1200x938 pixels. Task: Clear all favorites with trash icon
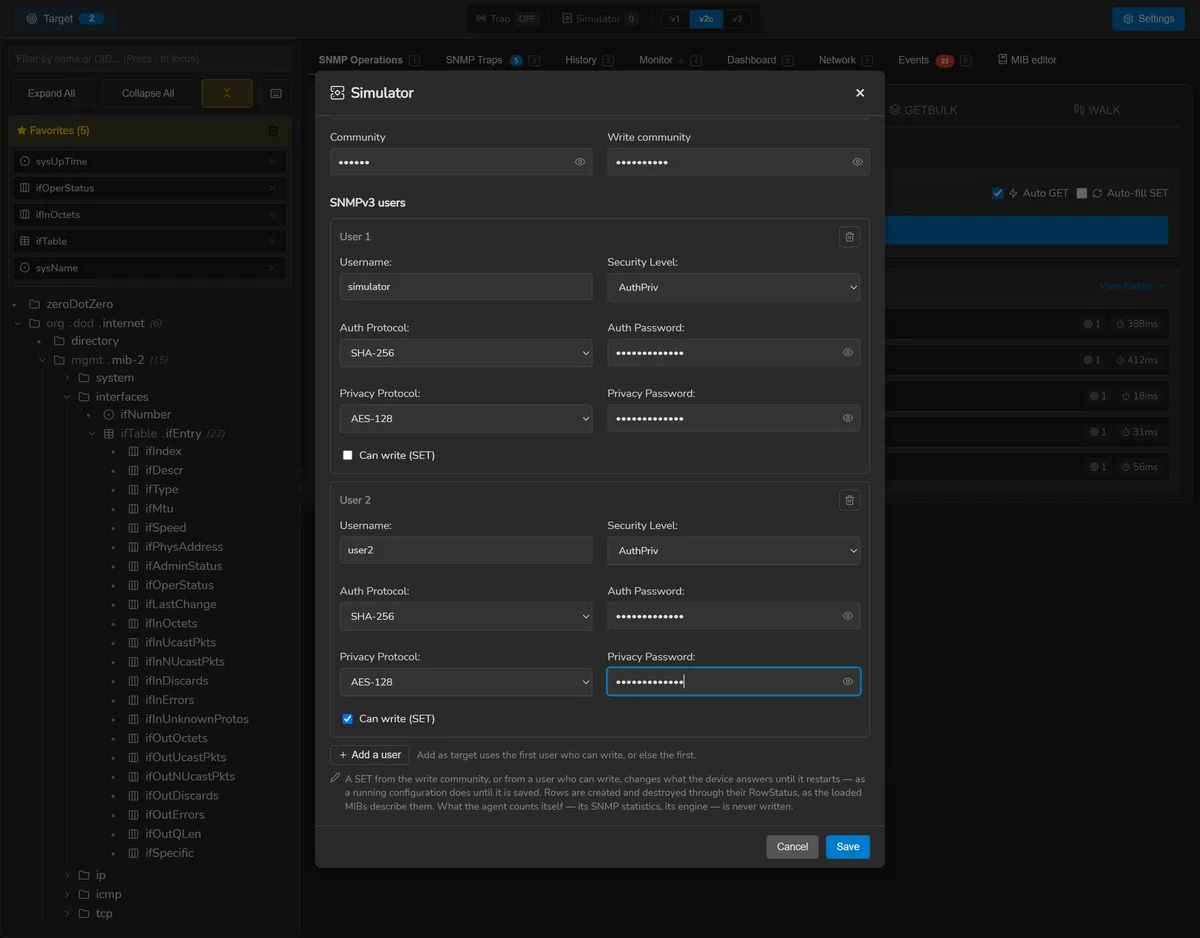click(x=273, y=131)
